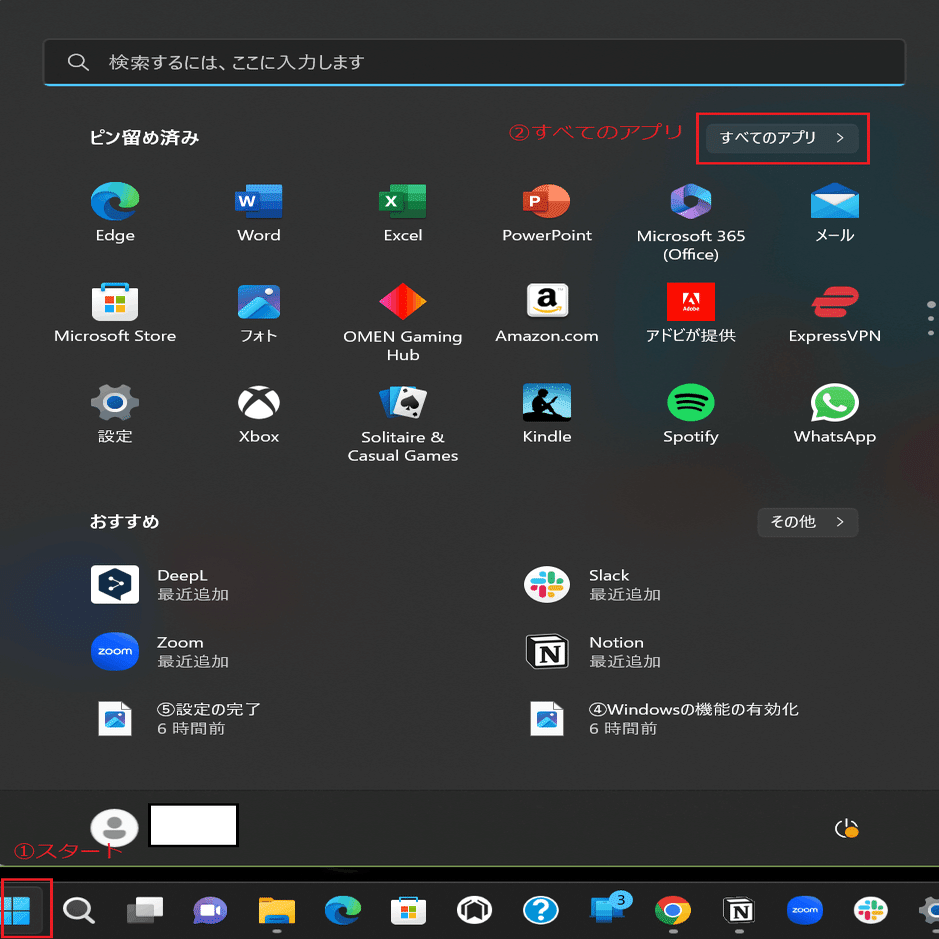Open Microsoft Store from taskbar
This screenshot has width=939, height=939.
[x=408, y=911]
